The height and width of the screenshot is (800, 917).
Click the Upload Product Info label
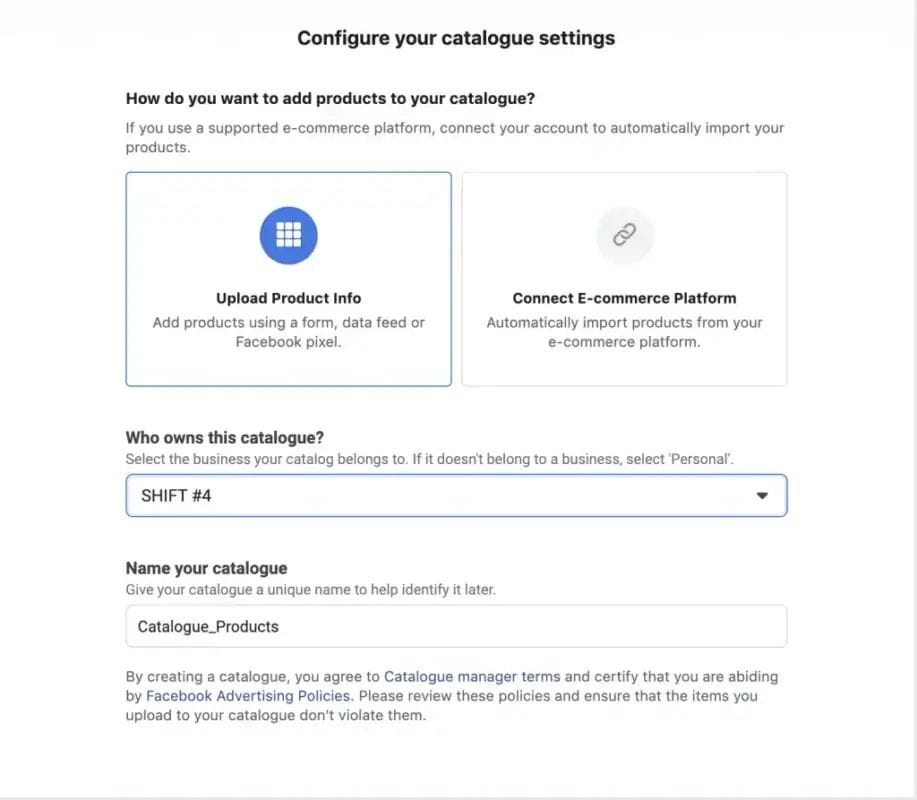(288, 298)
